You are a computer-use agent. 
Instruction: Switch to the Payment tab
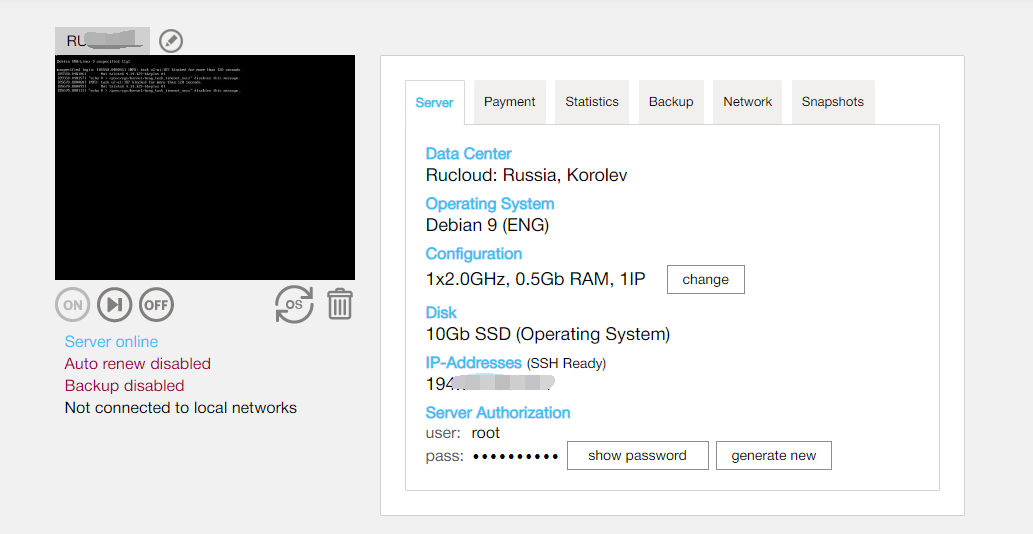[510, 102]
